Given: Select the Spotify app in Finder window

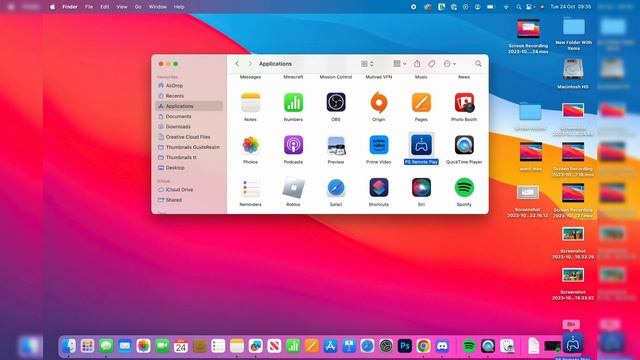Looking at the screenshot, I should tap(464, 188).
